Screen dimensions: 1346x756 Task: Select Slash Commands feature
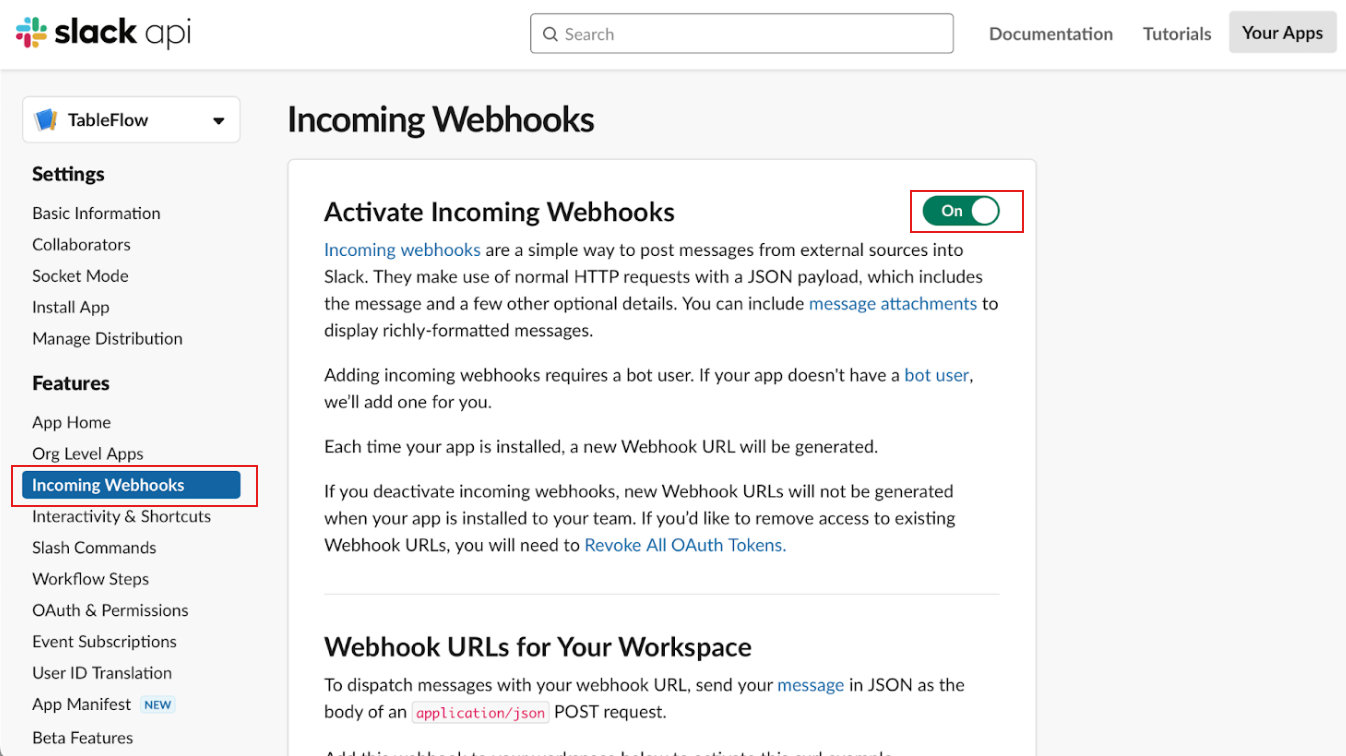tap(94, 548)
